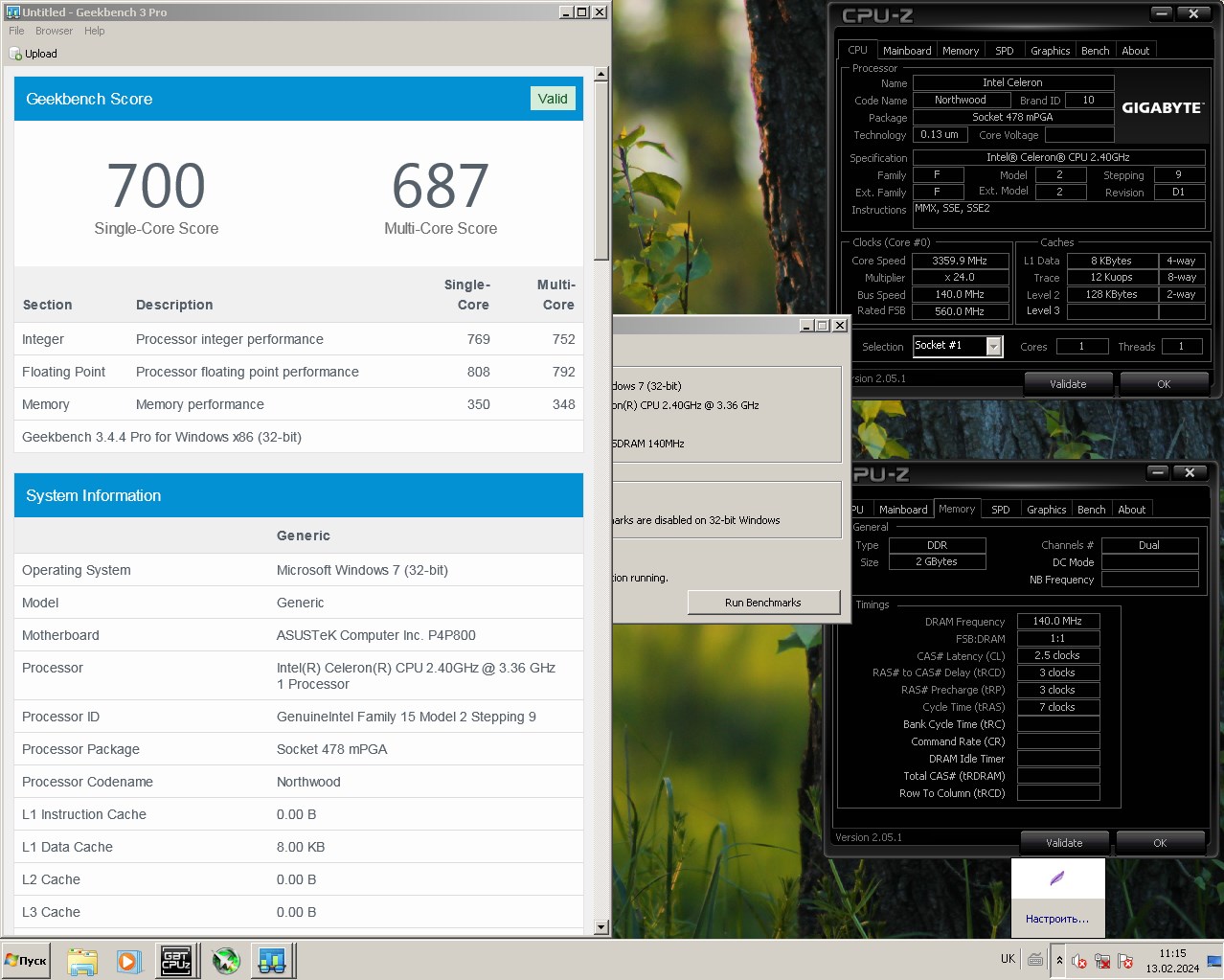Open Windows Explorer from the taskbar

click(x=82, y=960)
